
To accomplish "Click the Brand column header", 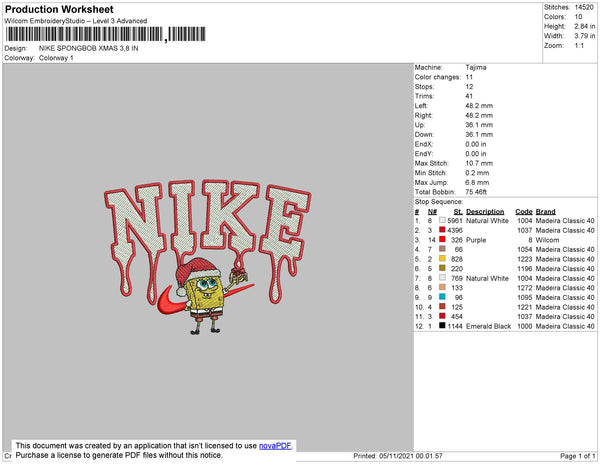I will click(545, 212).
